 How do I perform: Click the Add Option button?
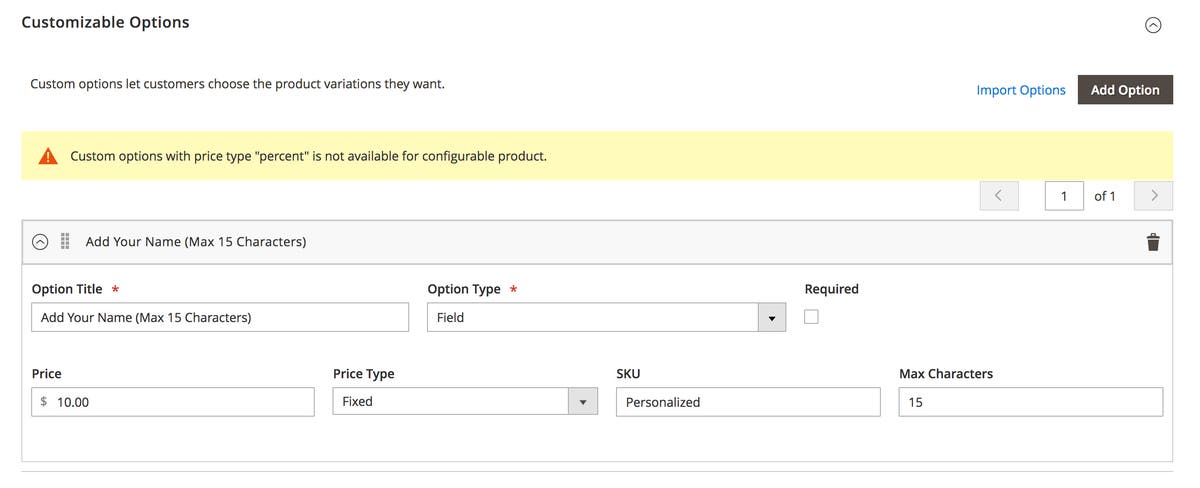tap(1125, 90)
